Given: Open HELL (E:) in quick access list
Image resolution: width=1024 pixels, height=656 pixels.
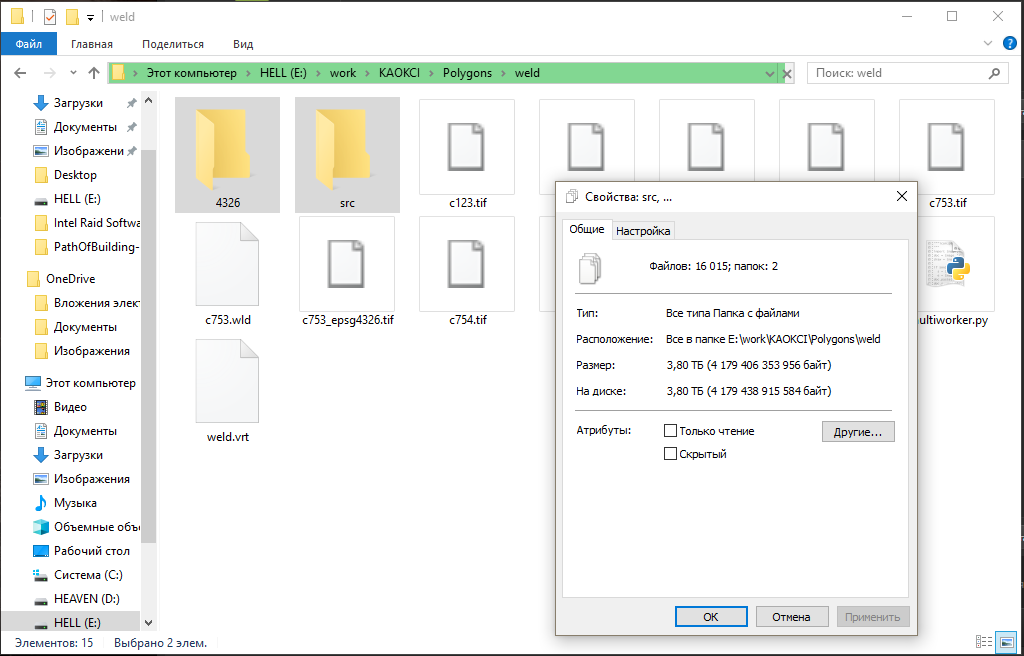Looking at the screenshot, I should [x=77, y=199].
